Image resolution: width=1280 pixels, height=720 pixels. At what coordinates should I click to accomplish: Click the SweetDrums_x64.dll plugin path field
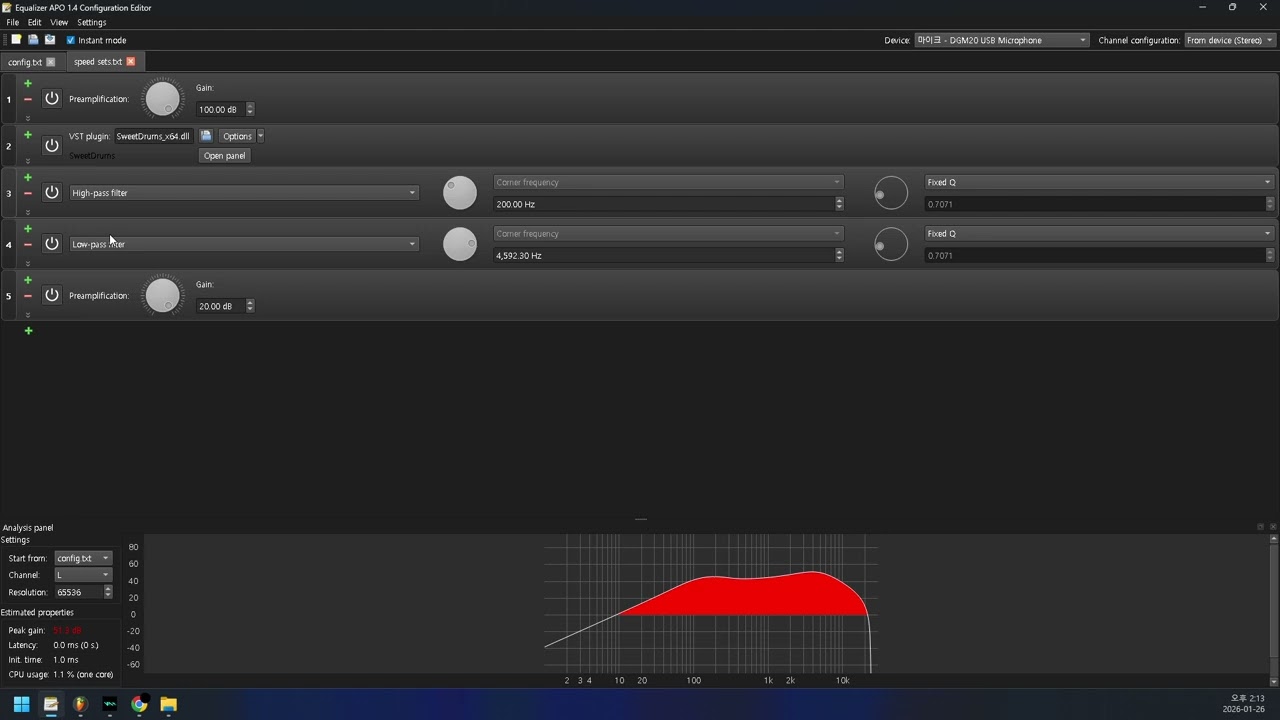[153, 136]
